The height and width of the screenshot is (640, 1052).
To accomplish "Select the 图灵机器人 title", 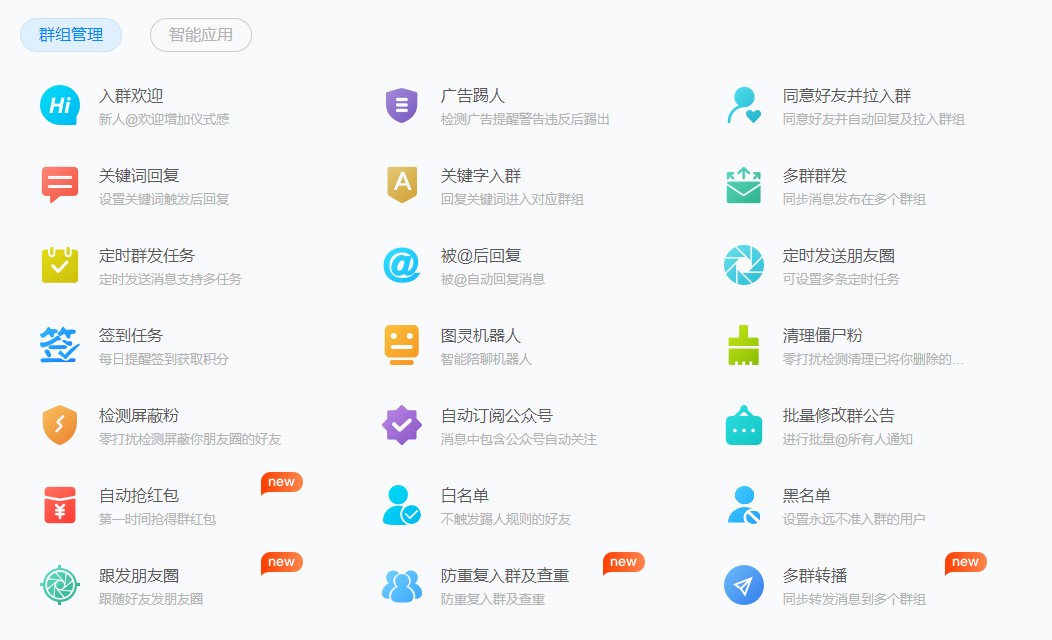I will click(481, 335).
